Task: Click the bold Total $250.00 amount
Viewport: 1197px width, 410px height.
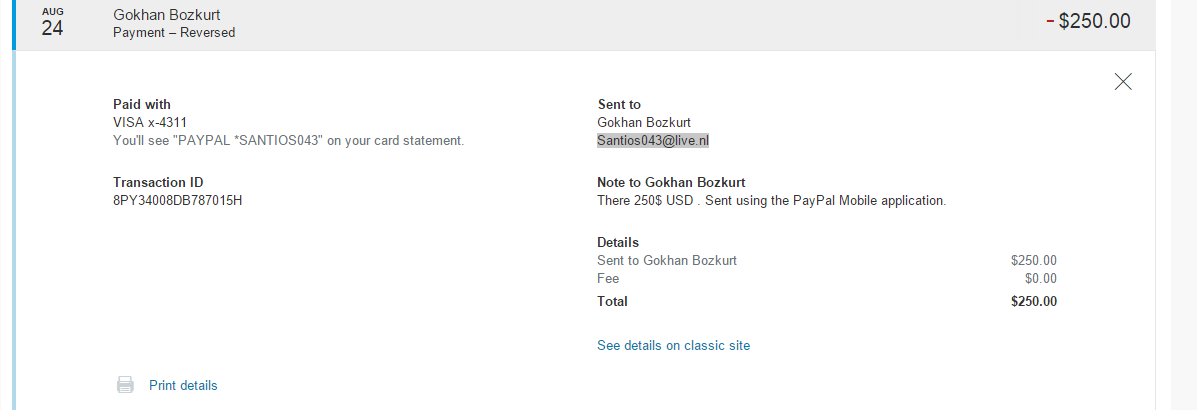Action: point(1033,301)
